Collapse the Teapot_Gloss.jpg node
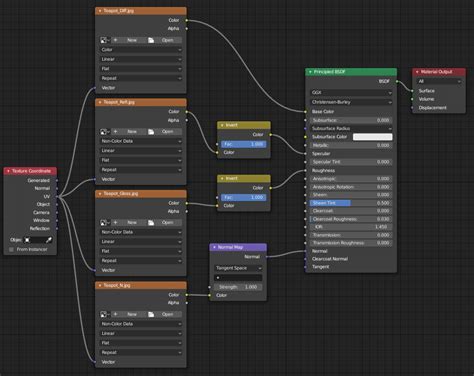The image size is (474, 376). click(99, 194)
